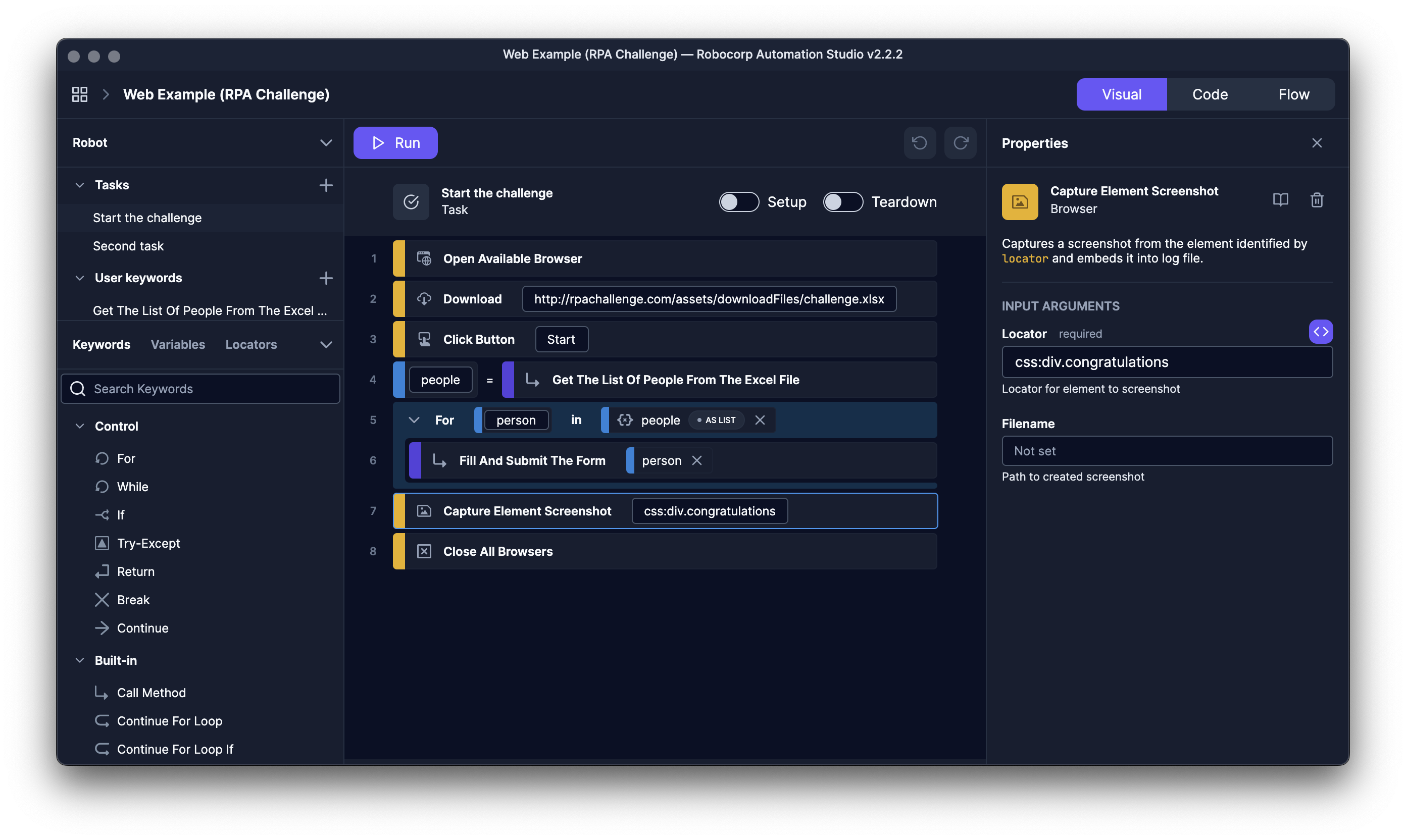Click the undo arrow icon

click(x=919, y=143)
